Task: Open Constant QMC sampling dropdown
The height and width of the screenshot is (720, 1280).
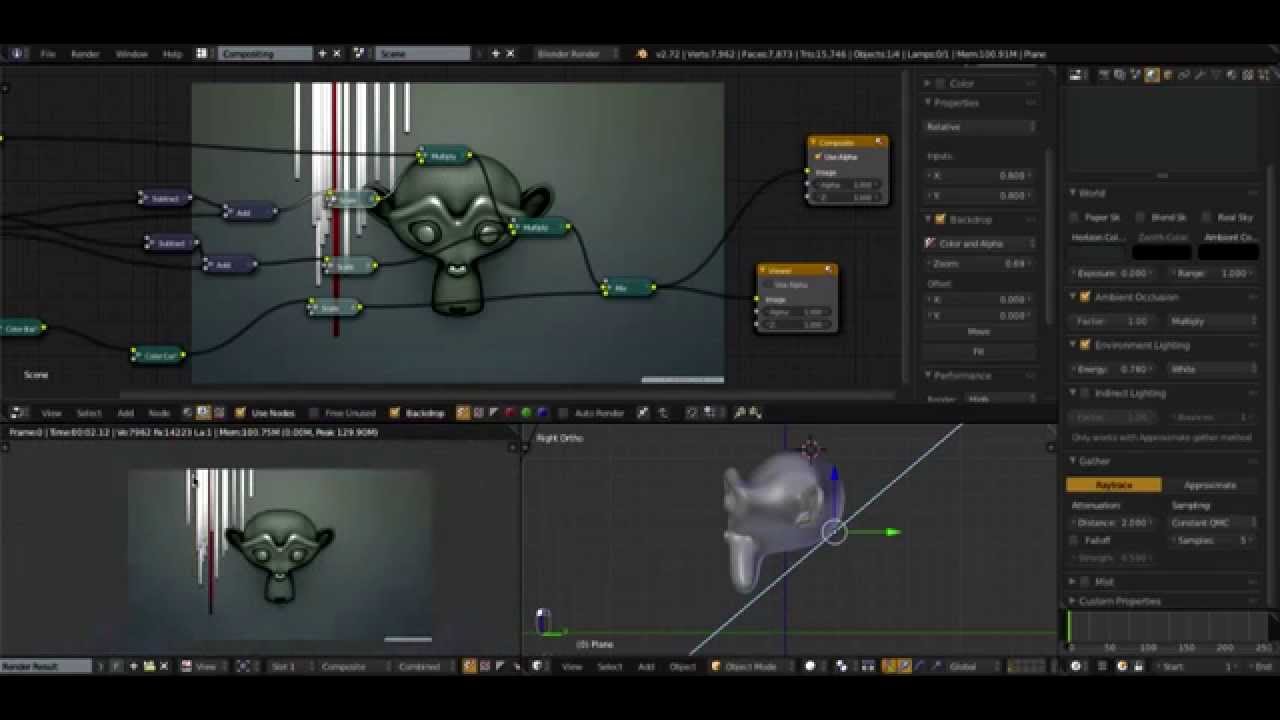Action: (x=1212, y=522)
